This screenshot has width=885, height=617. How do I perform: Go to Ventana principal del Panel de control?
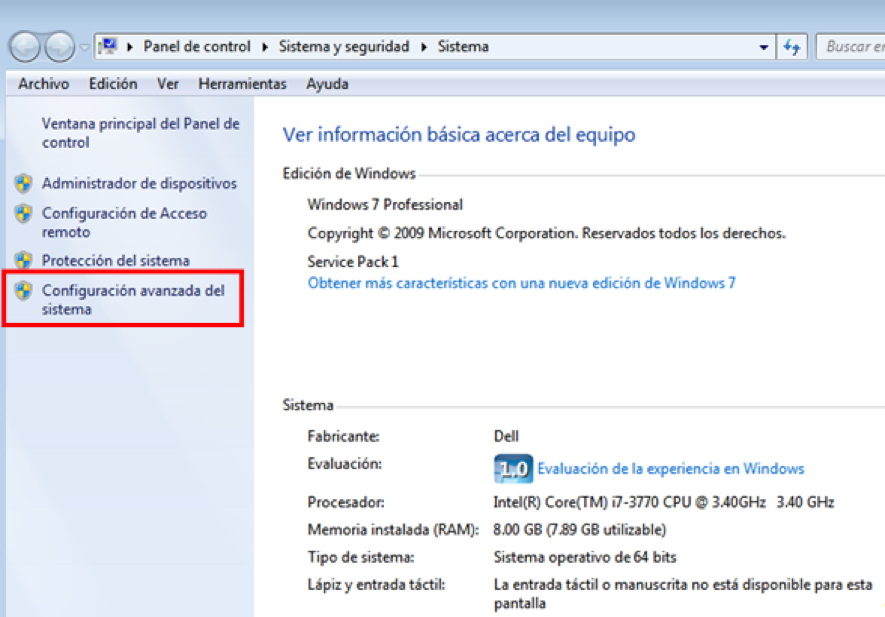click(138, 132)
